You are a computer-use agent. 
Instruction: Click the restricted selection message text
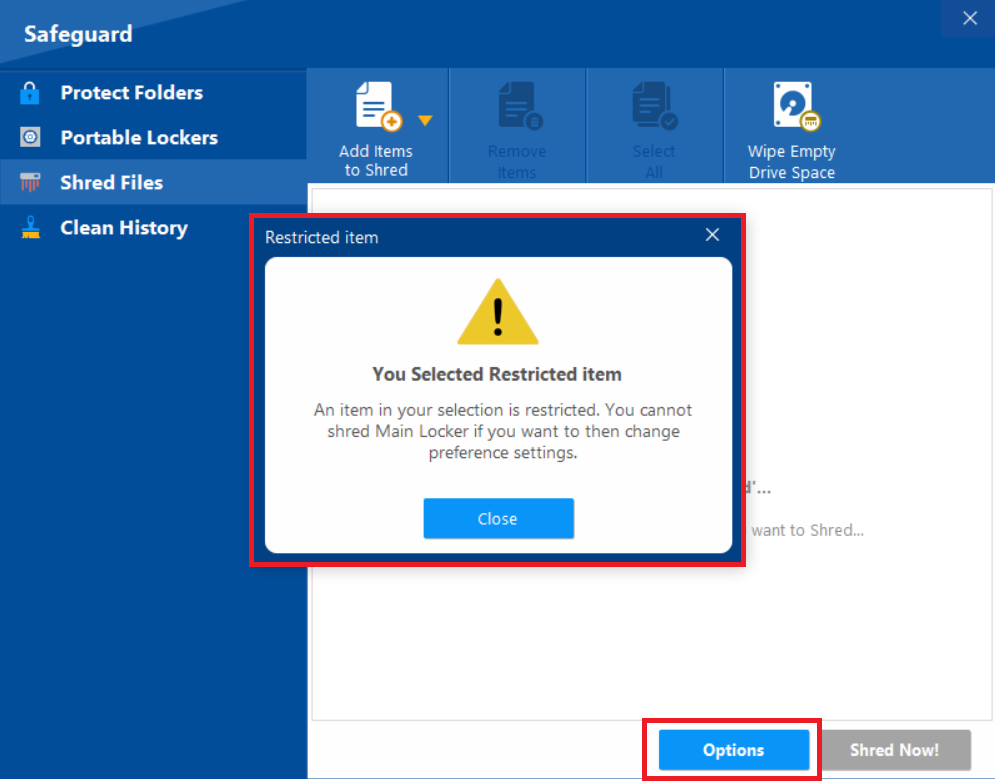503,431
